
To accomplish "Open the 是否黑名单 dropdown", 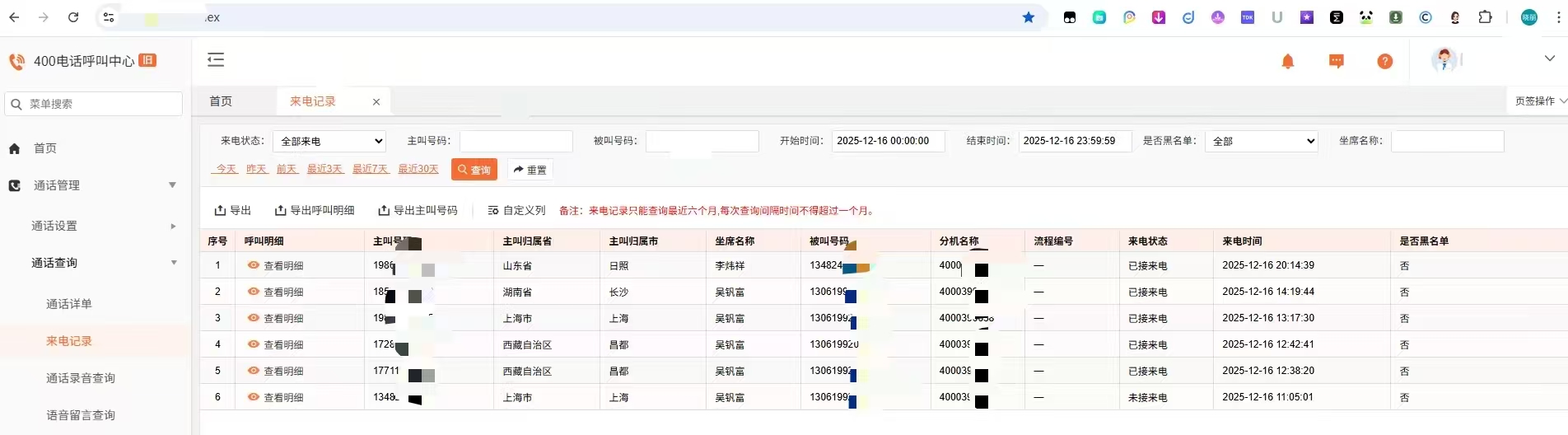I will coord(1261,141).
